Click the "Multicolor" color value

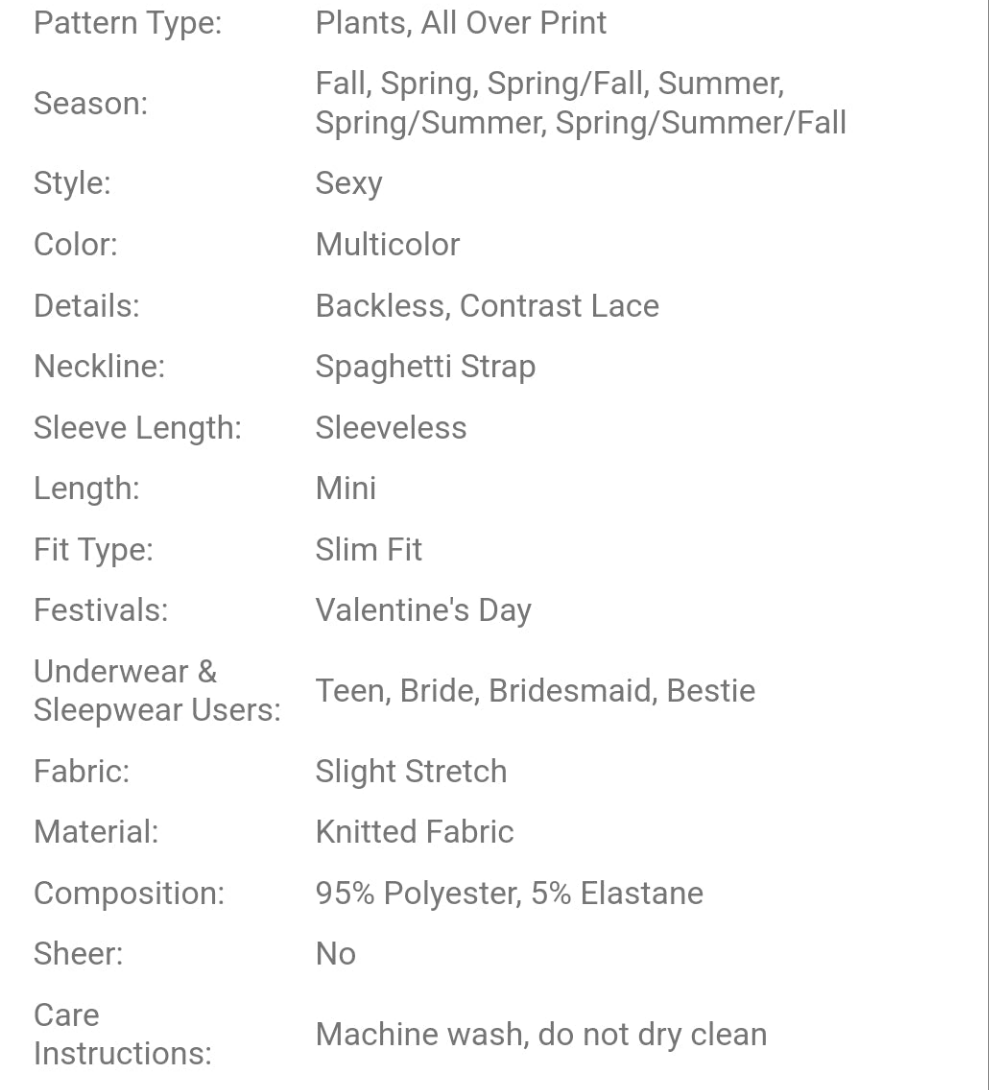(x=388, y=245)
